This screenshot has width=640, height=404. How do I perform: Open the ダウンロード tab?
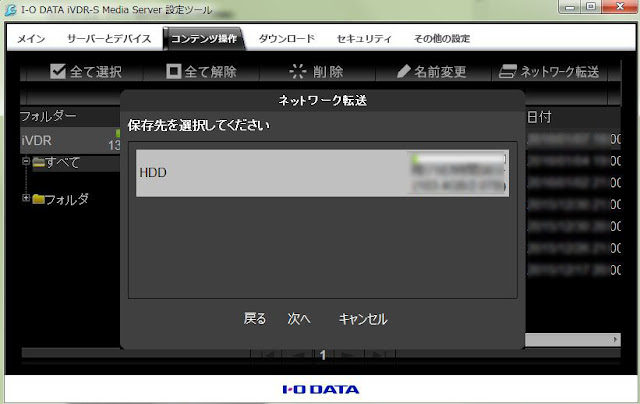click(287, 39)
